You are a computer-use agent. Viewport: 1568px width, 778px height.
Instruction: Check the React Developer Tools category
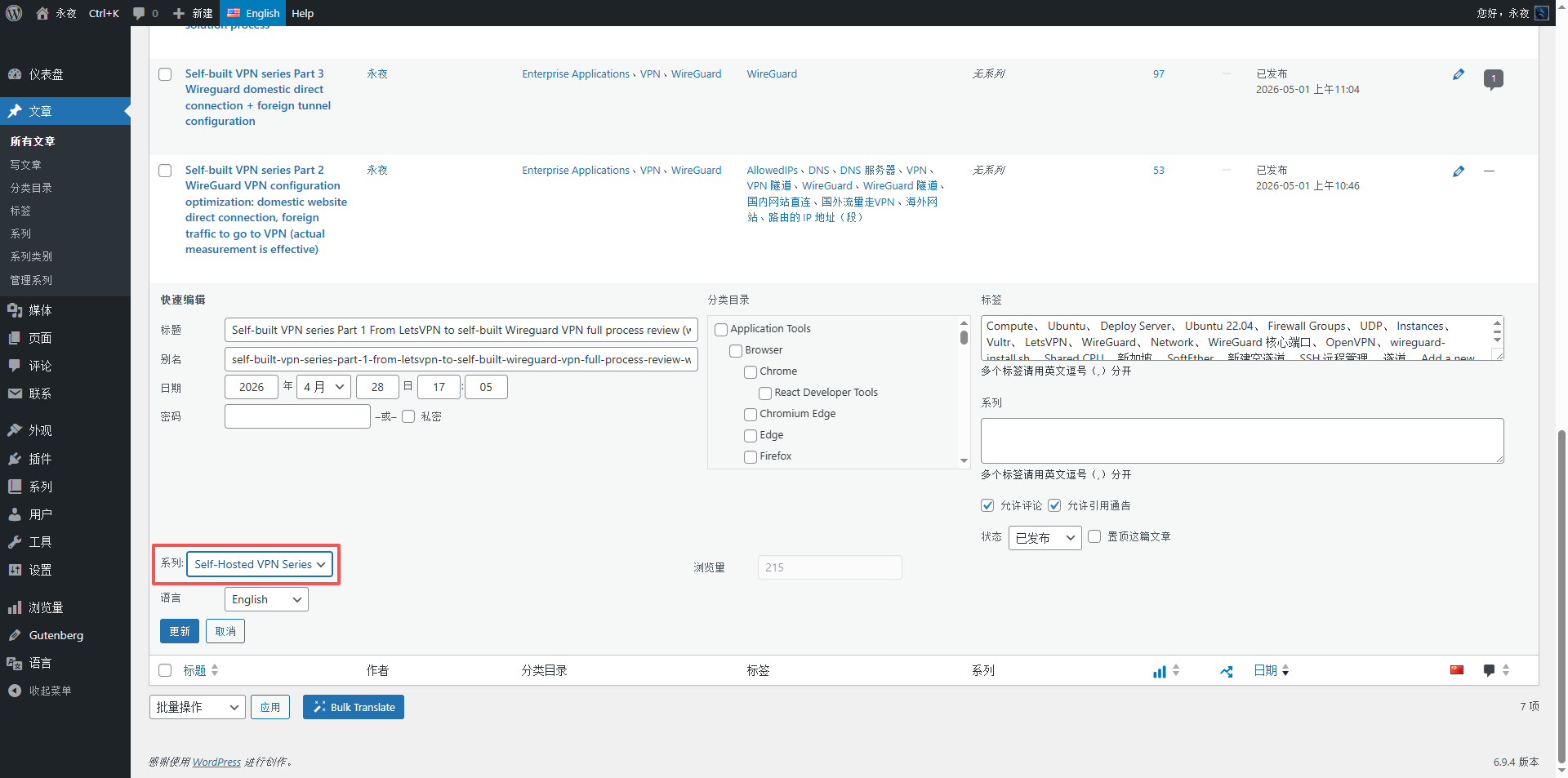coord(765,393)
